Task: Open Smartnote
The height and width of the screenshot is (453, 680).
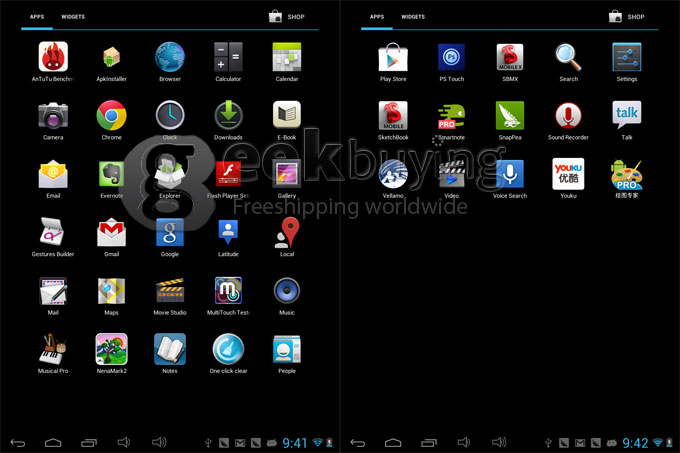Action: (451, 116)
